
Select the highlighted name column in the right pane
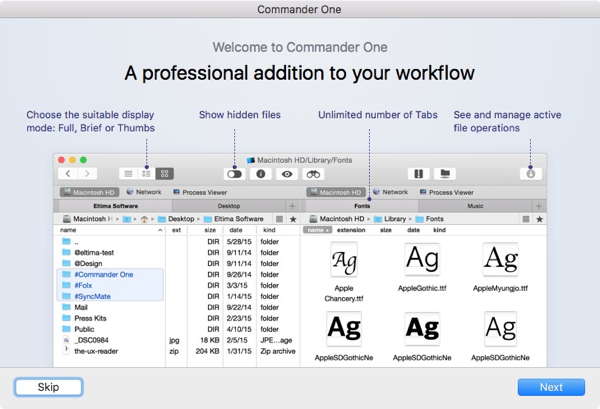point(317,230)
